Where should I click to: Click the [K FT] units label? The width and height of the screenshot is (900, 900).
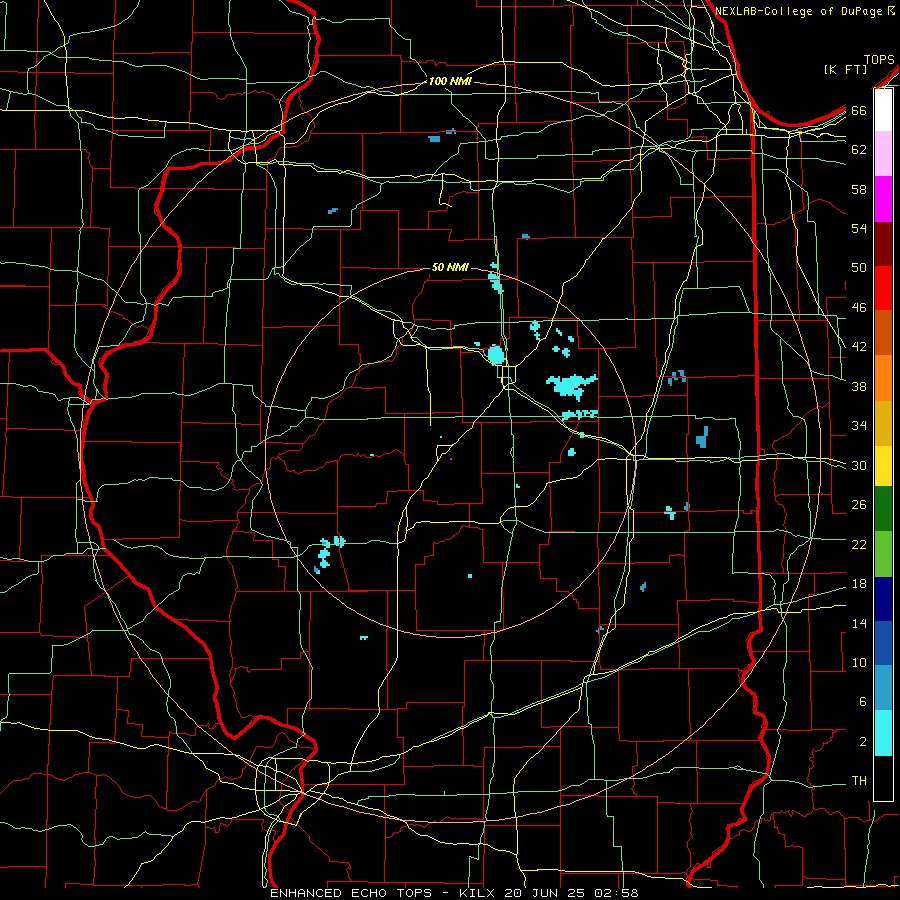click(x=845, y=70)
